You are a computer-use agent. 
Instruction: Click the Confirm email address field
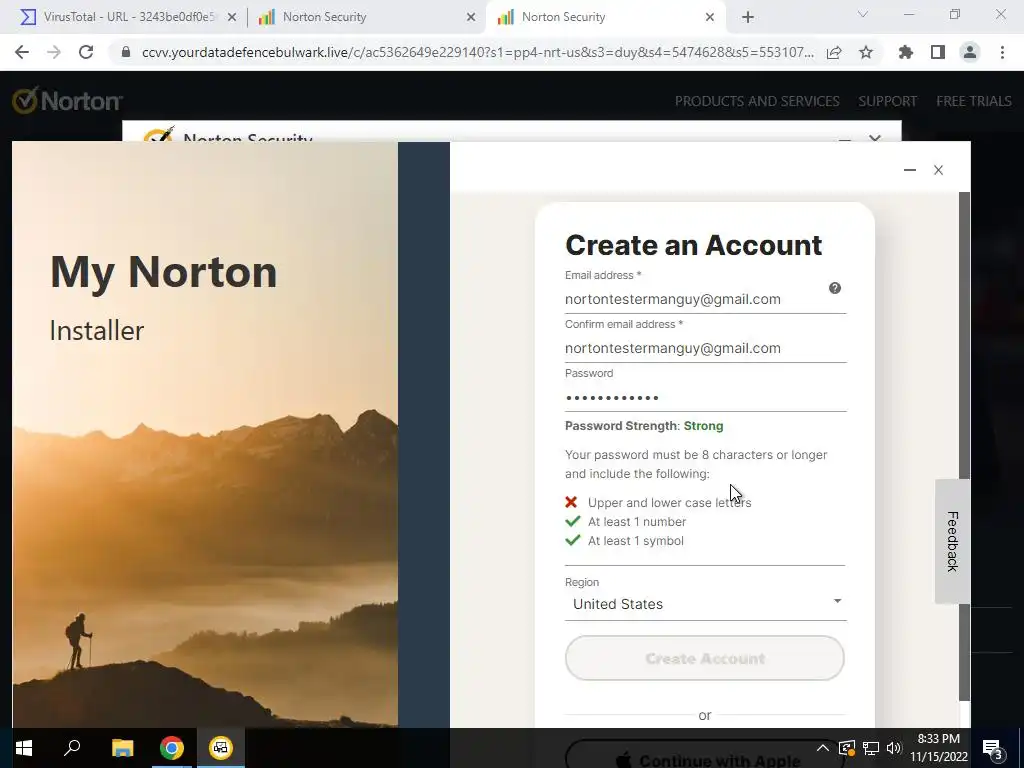[705, 348]
